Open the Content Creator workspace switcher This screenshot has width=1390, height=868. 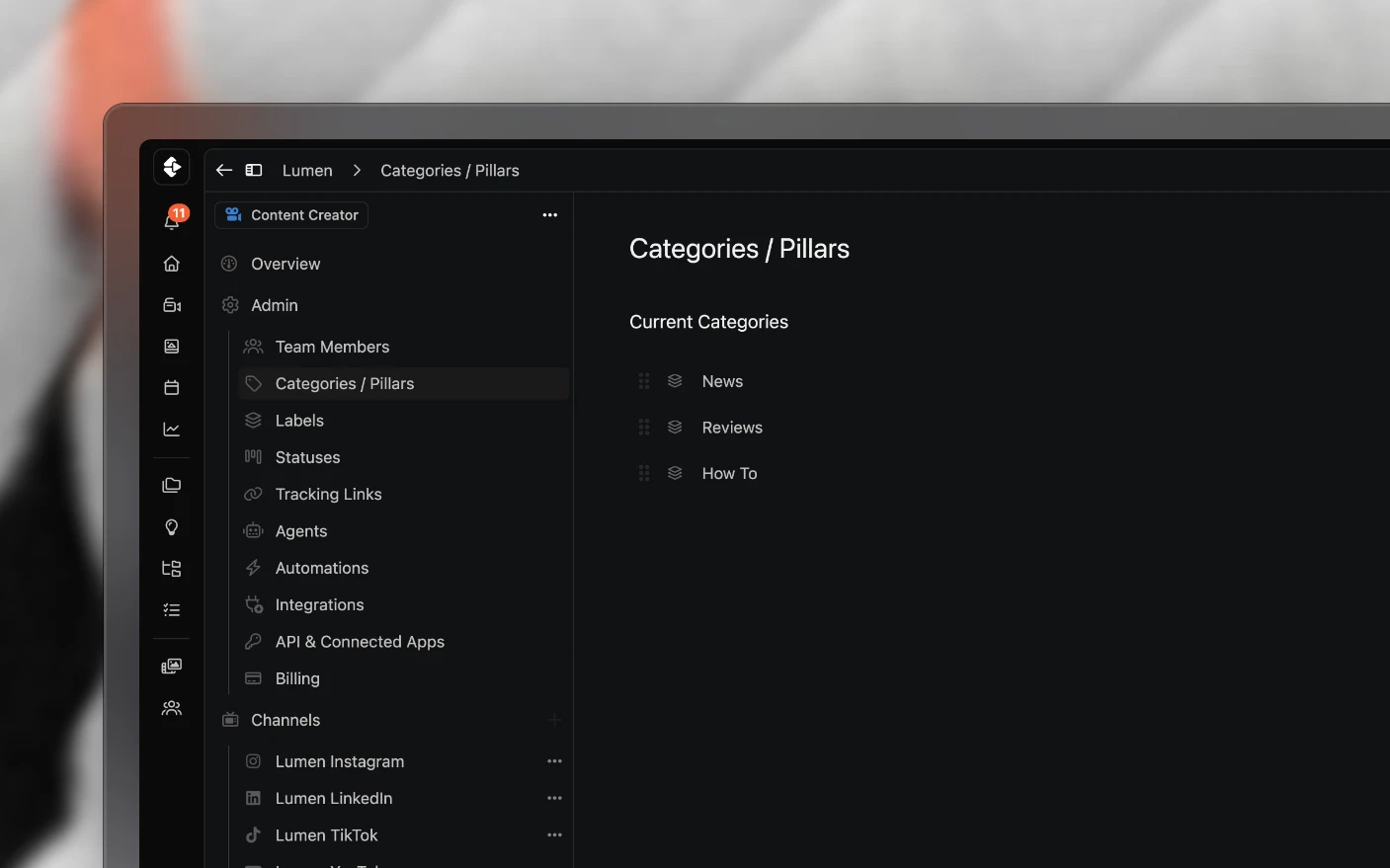pos(291,215)
